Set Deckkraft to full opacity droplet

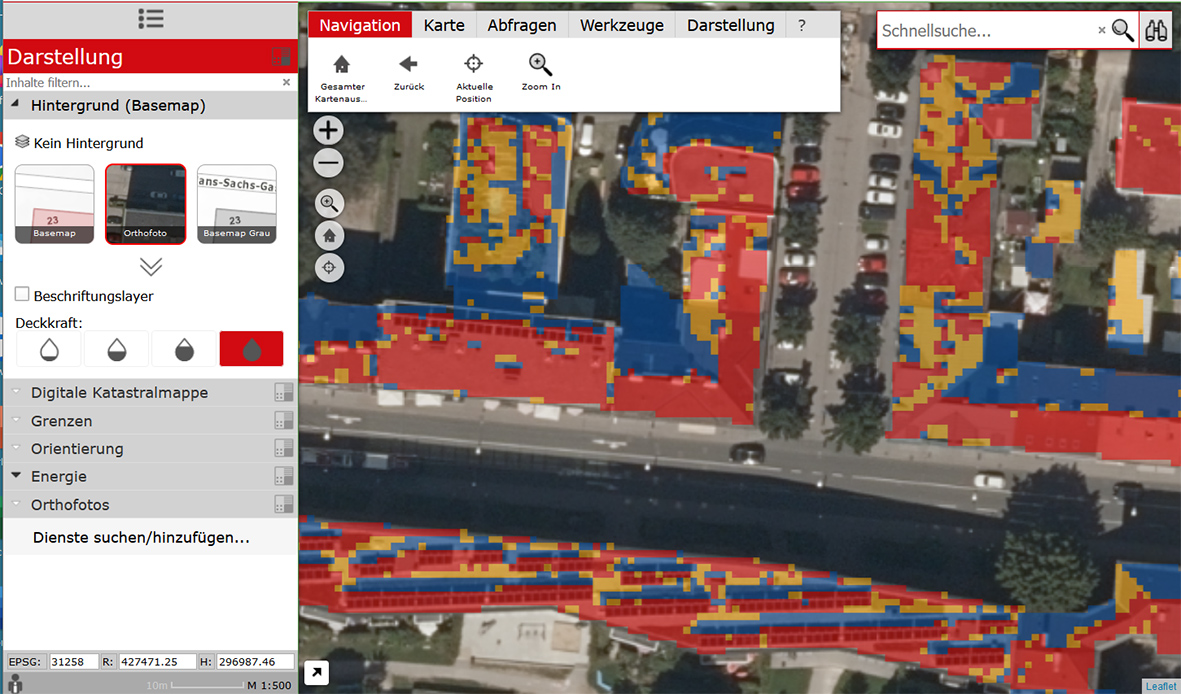251,348
